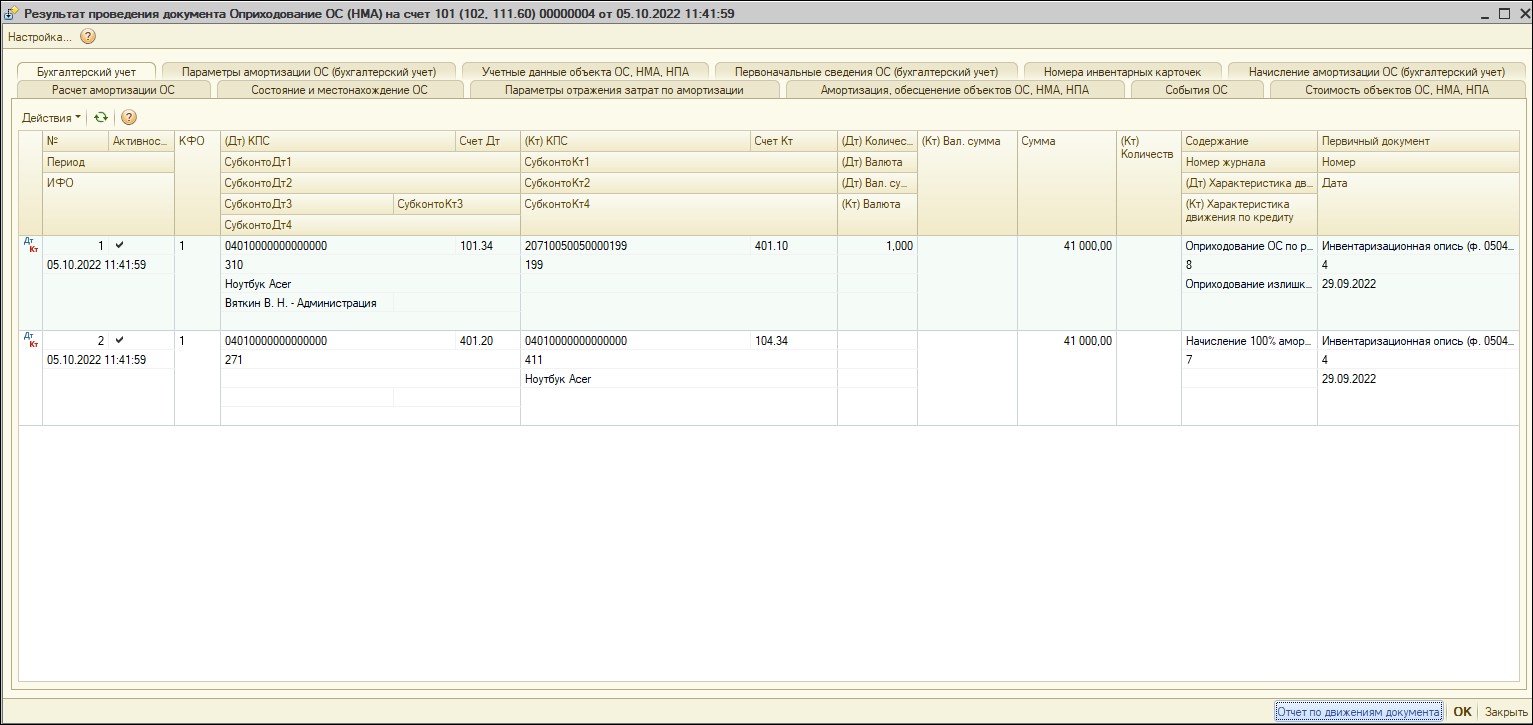Click the Первичный документ column header
Viewport: 1533px width, 725px height.
(x=1418, y=141)
